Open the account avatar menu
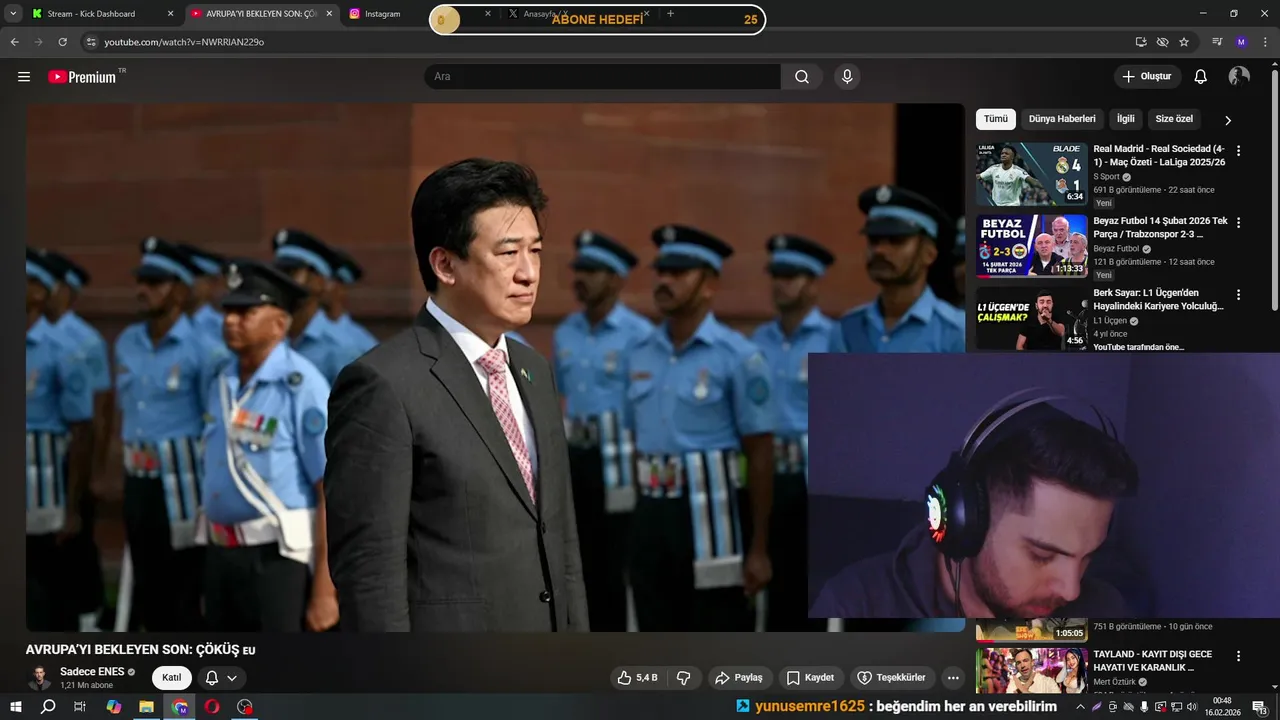 point(1239,77)
